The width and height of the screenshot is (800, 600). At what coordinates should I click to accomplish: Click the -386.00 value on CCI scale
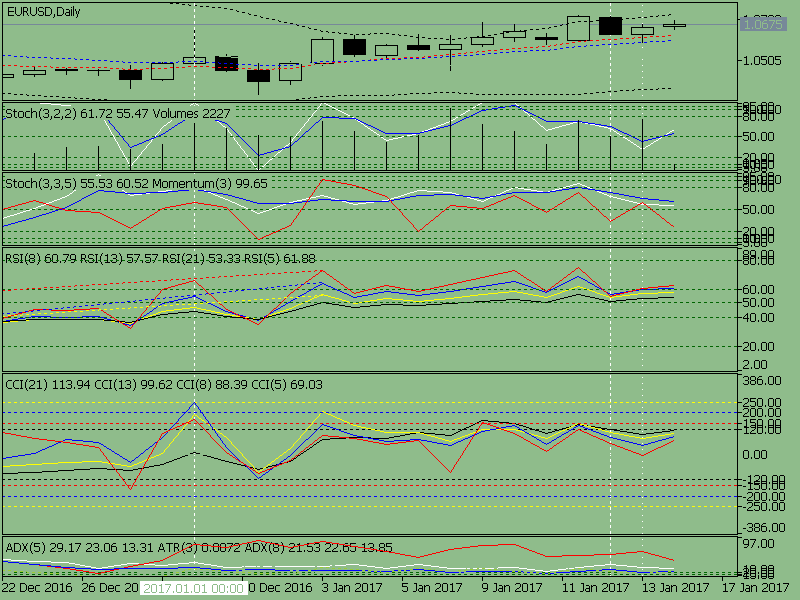[x=763, y=528]
